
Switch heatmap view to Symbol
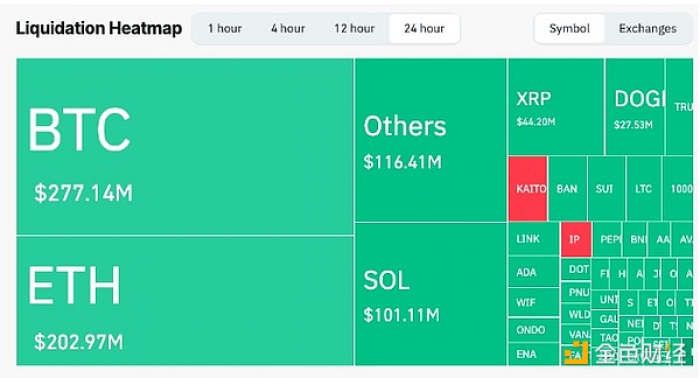coord(569,29)
